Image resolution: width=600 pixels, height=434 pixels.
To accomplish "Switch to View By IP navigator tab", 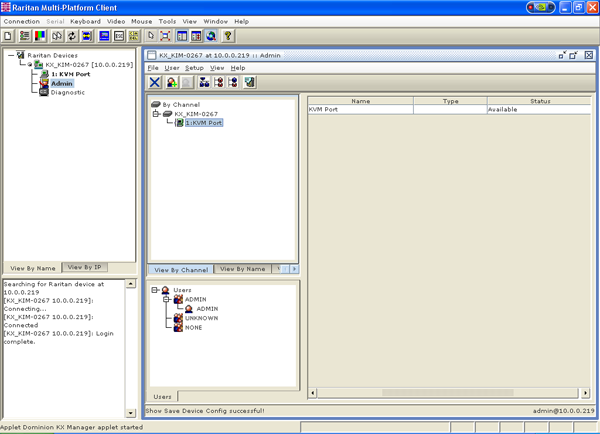I will 85,267.
